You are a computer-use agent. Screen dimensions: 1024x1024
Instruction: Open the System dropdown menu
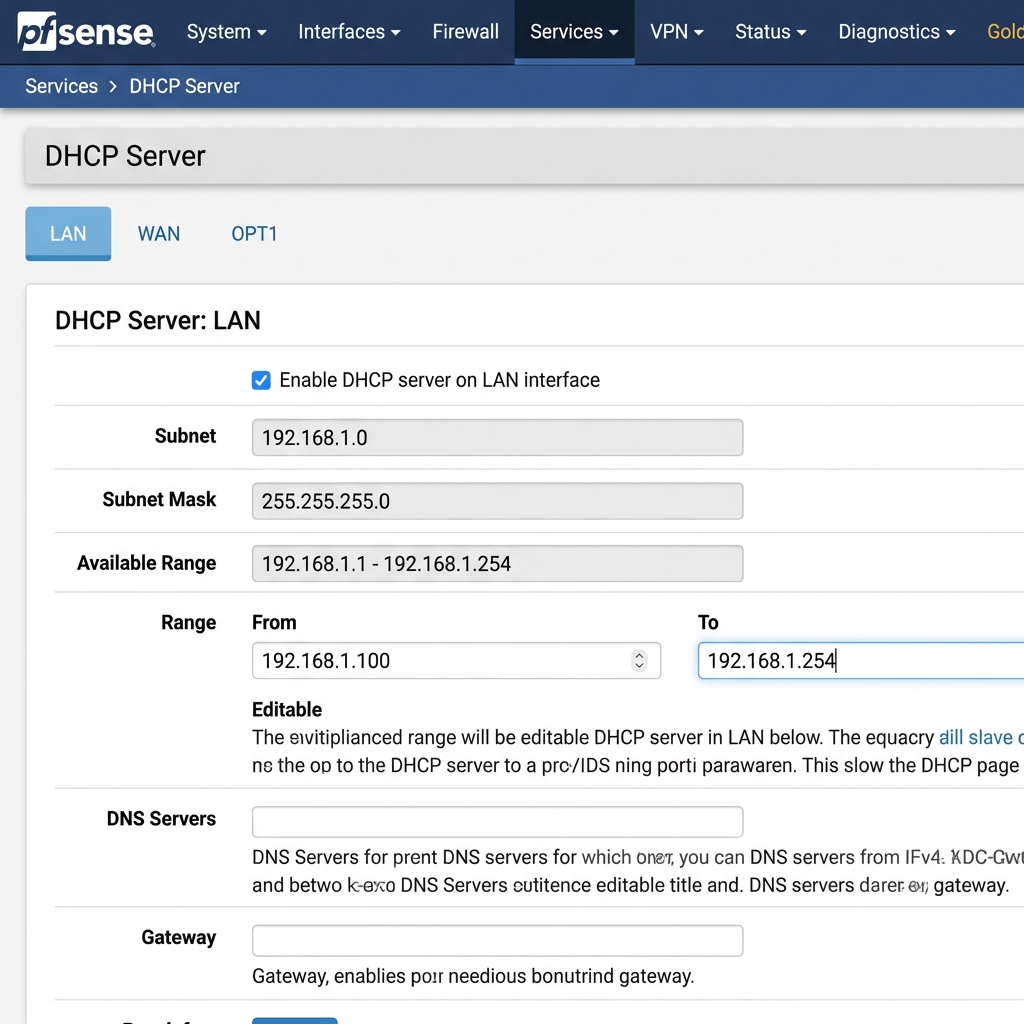(226, 32)
